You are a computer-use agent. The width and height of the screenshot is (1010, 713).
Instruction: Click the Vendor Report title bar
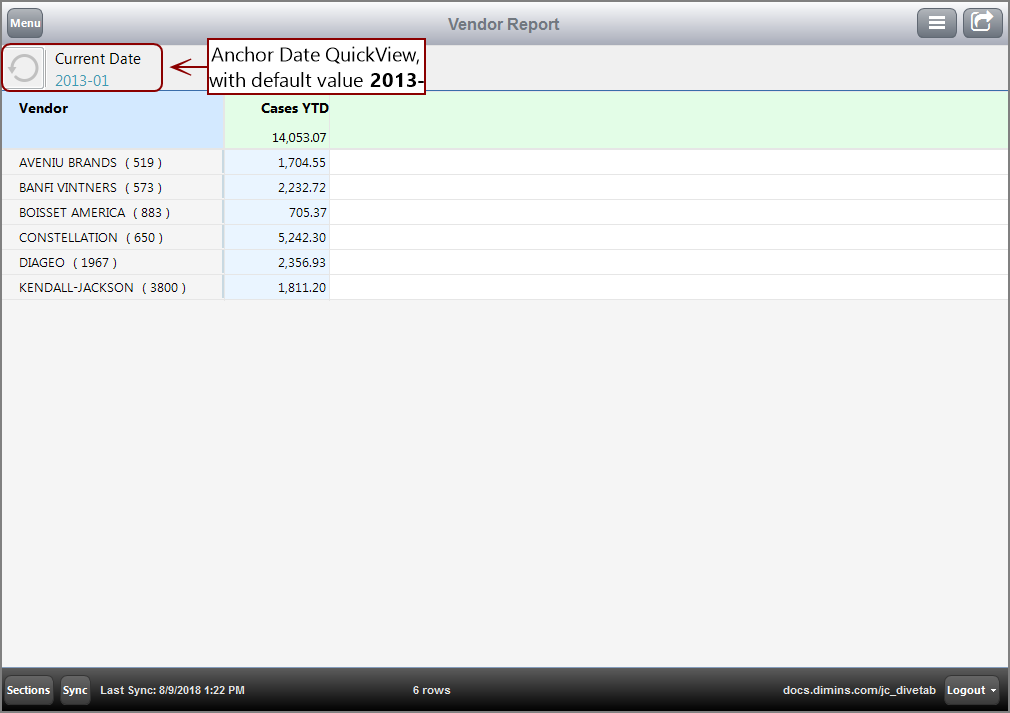(504, 22)
